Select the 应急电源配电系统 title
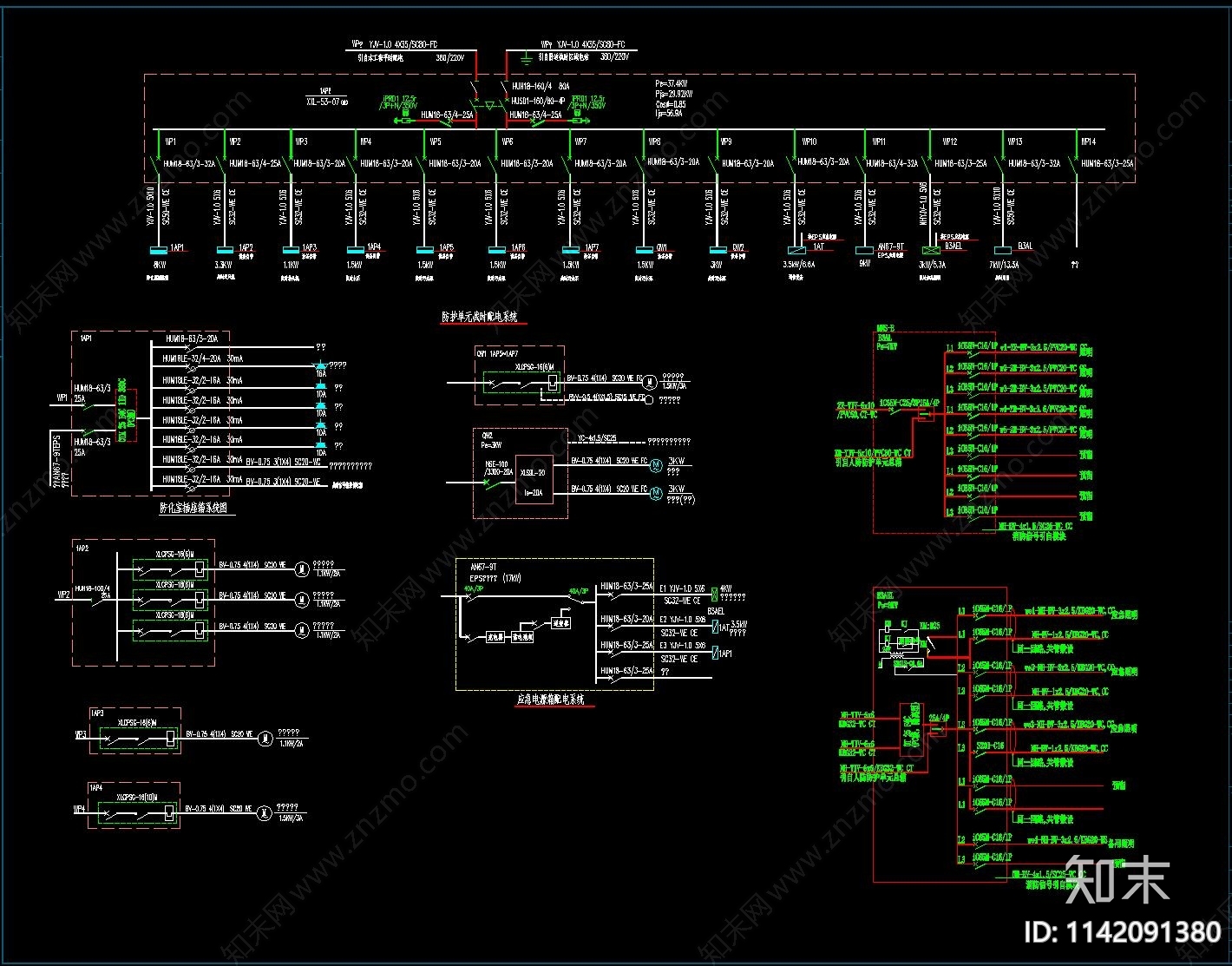1232x966 pixels. point(550,699)
